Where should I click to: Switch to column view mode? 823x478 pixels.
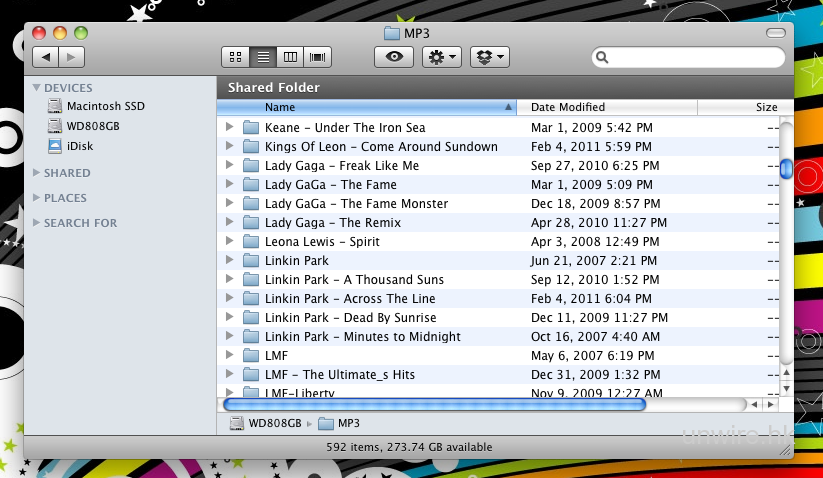tap(291, 57)
